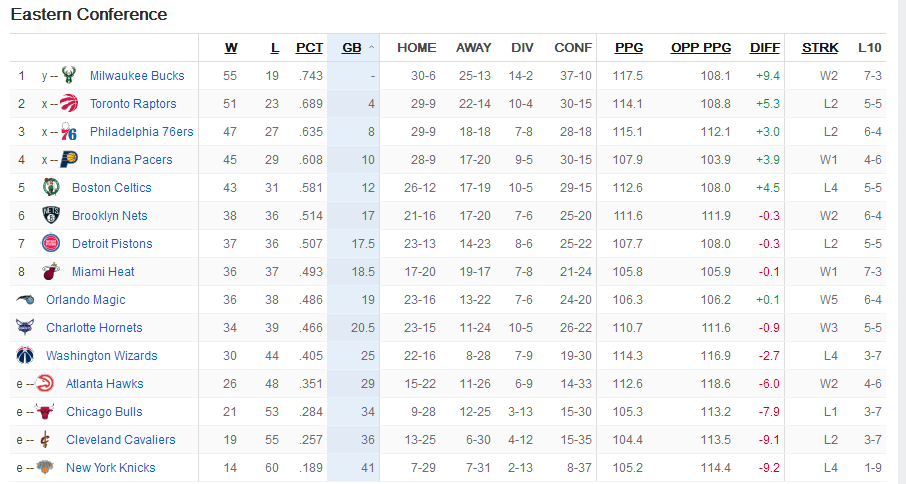Viewport: 906px width, 484px height.
Task: Select the Charlotte Hornets team link
Action: (x=94, y=327)
